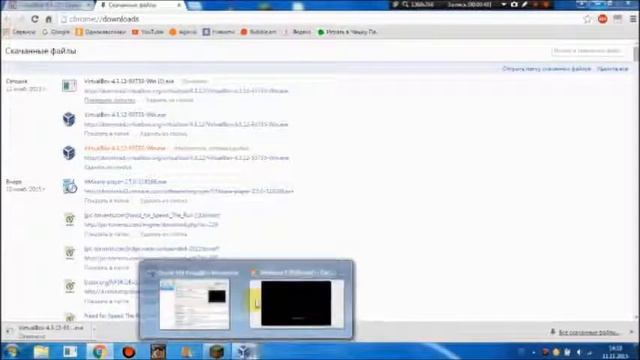Click the VirtualBox Win (1).exe file icon
The image size is (640, 360).
[x=69, y=85]
